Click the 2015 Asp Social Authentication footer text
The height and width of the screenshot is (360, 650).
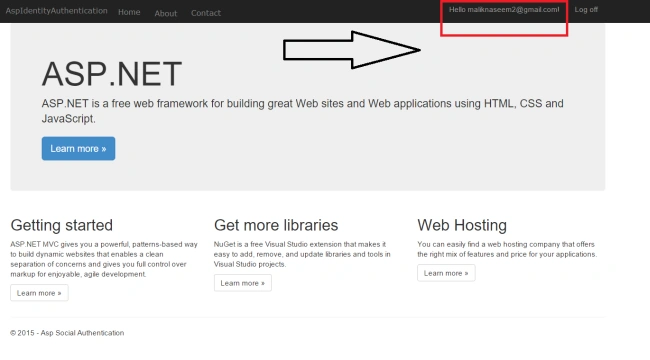tap(67, 333)
